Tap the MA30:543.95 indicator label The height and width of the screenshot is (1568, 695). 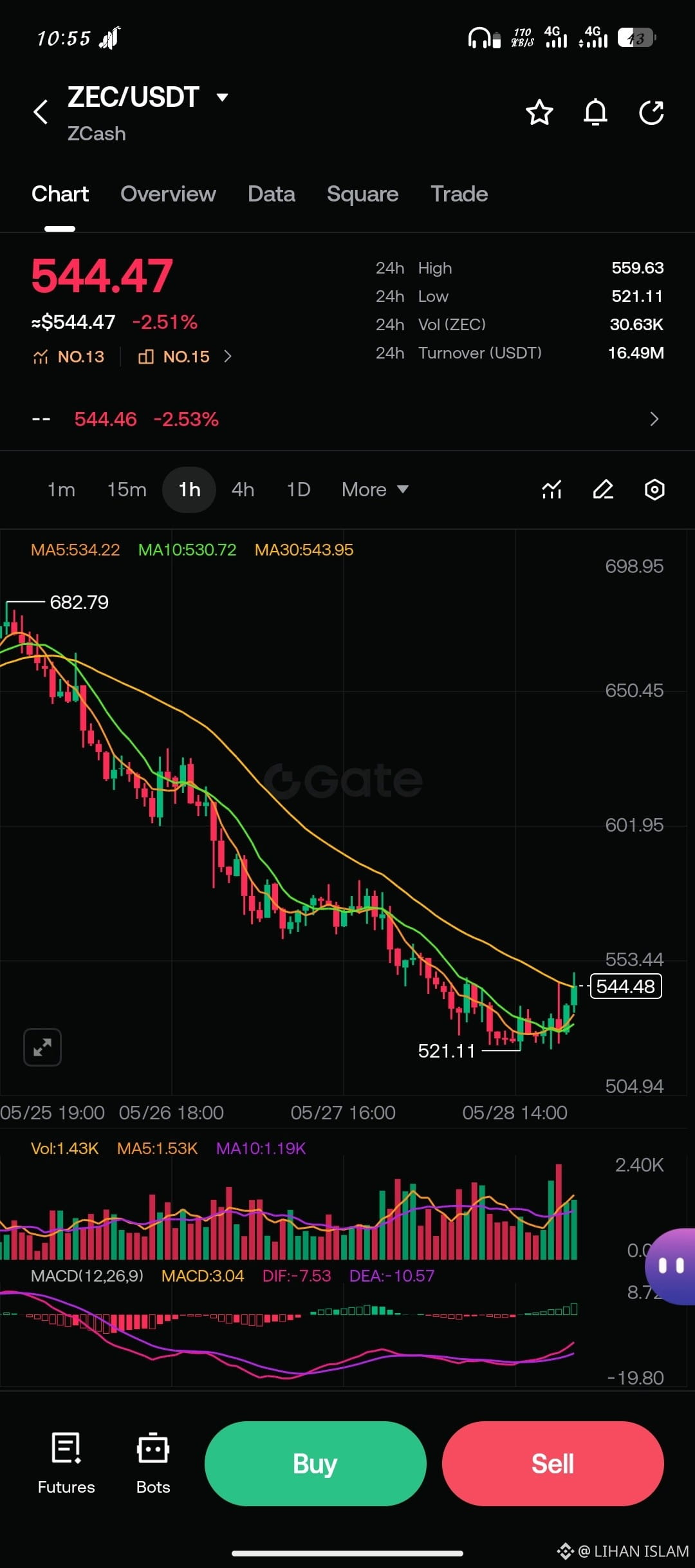pos(304,550)
